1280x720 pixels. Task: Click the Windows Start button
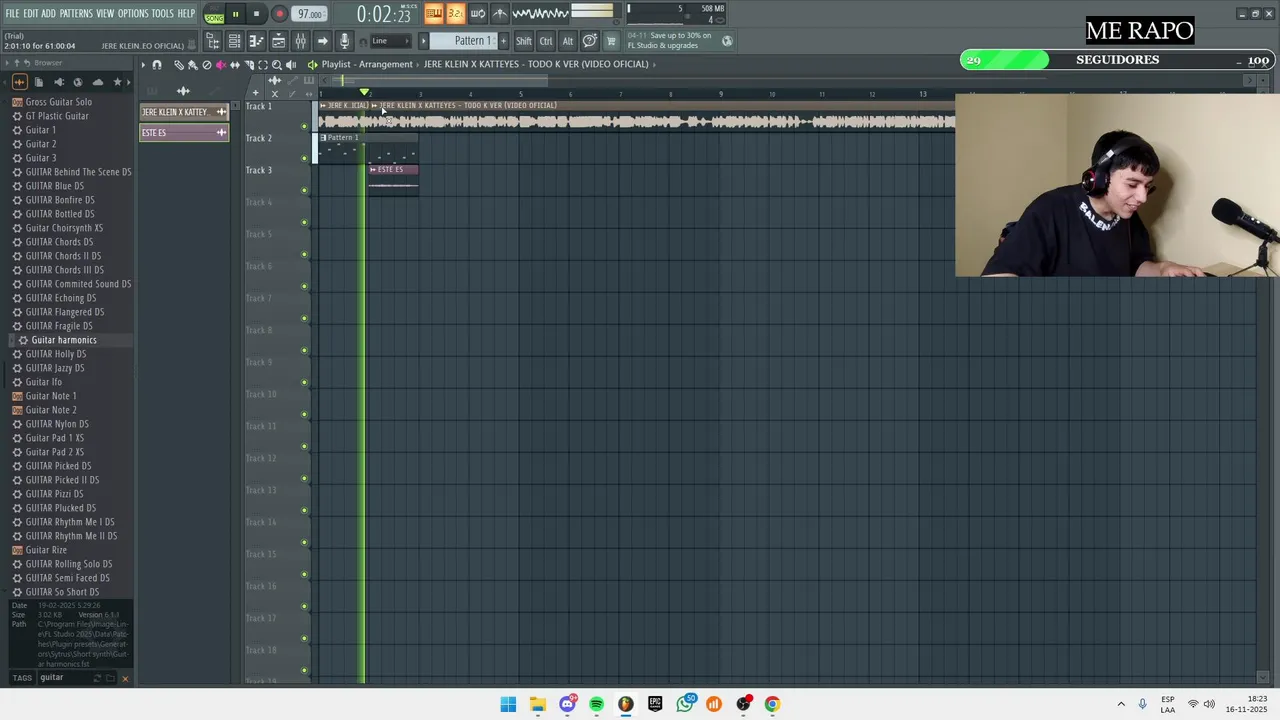[x=508, y=704]
